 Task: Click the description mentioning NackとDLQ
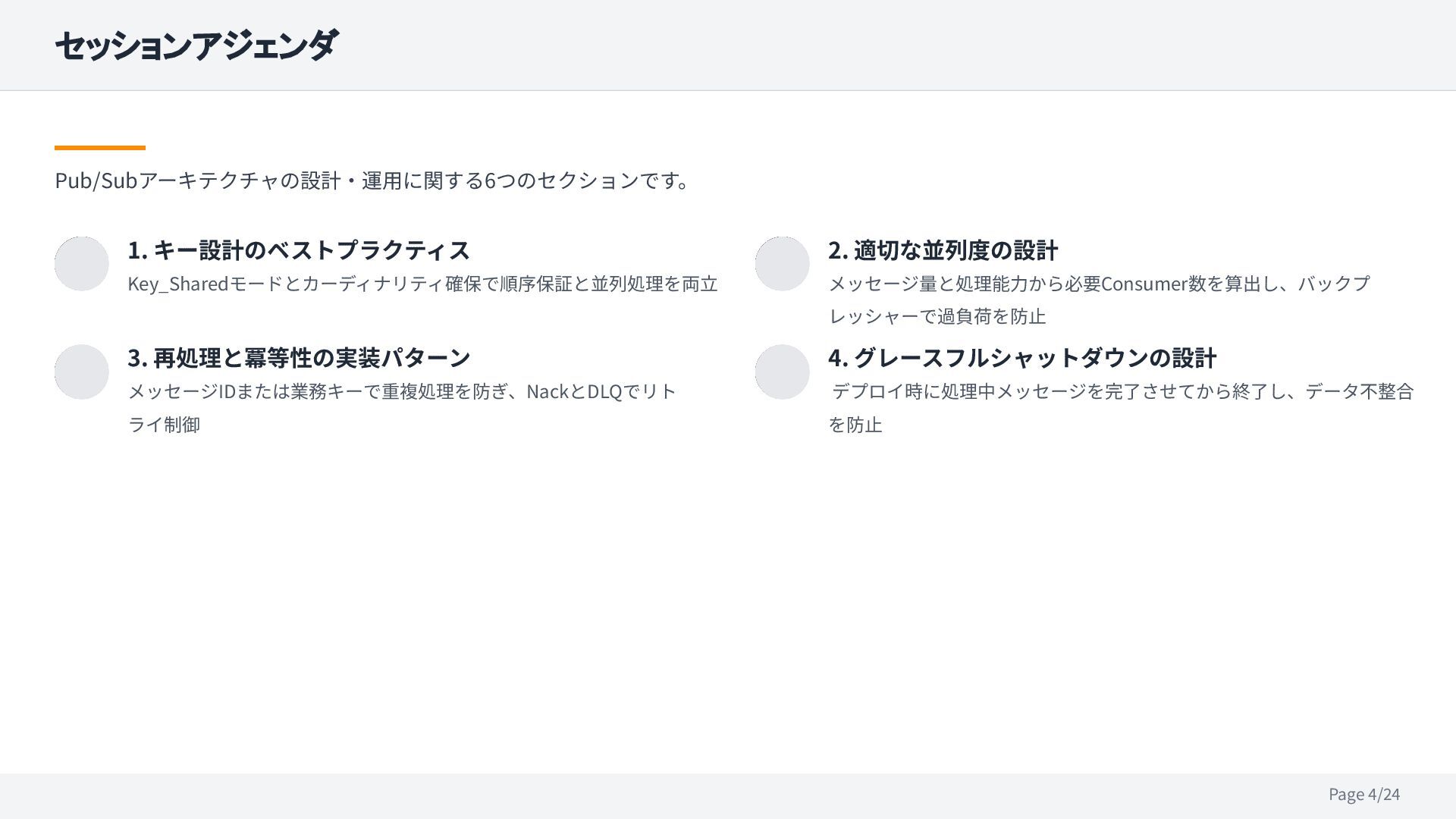[x=402, y=392]
